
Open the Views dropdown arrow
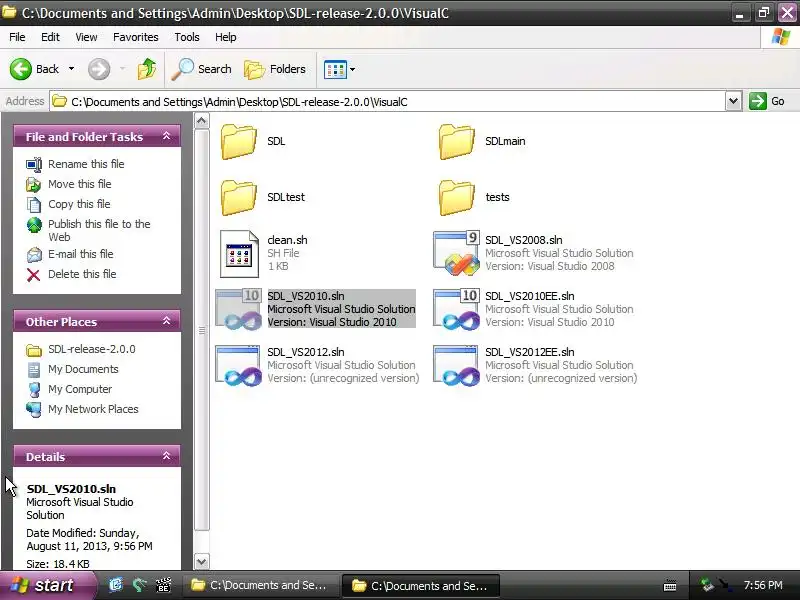click(352, 69)
